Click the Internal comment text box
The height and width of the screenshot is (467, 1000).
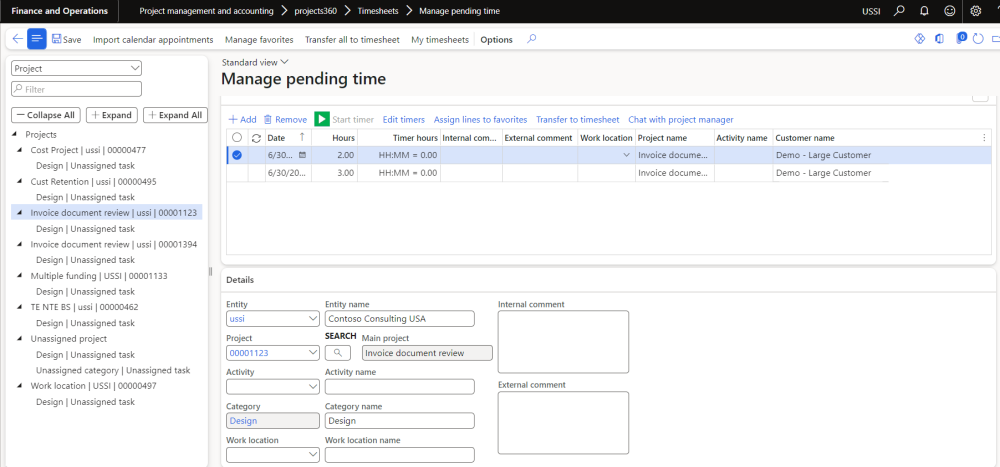tap(563, 341)
